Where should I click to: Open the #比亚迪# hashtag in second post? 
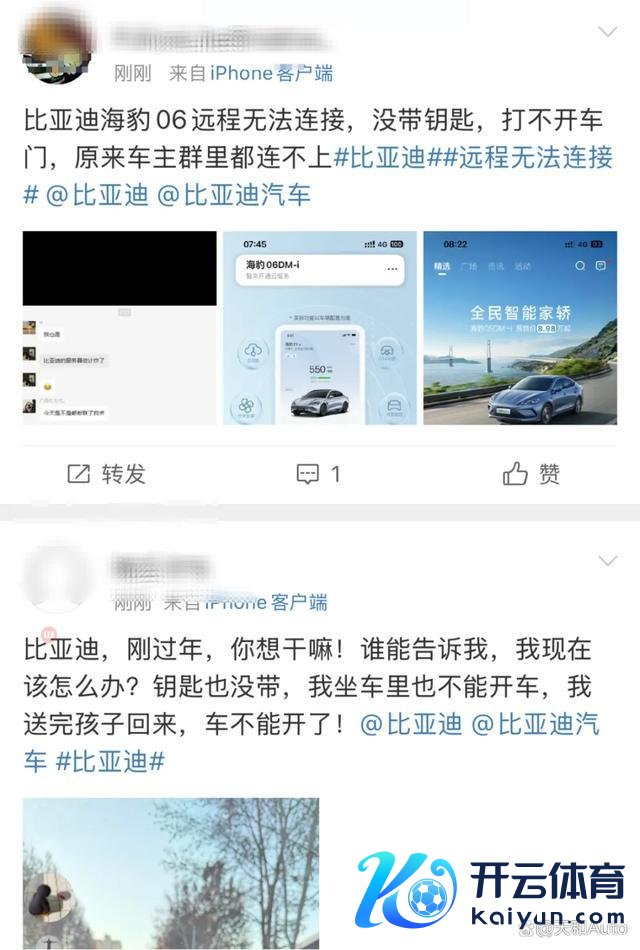[110, 761]
